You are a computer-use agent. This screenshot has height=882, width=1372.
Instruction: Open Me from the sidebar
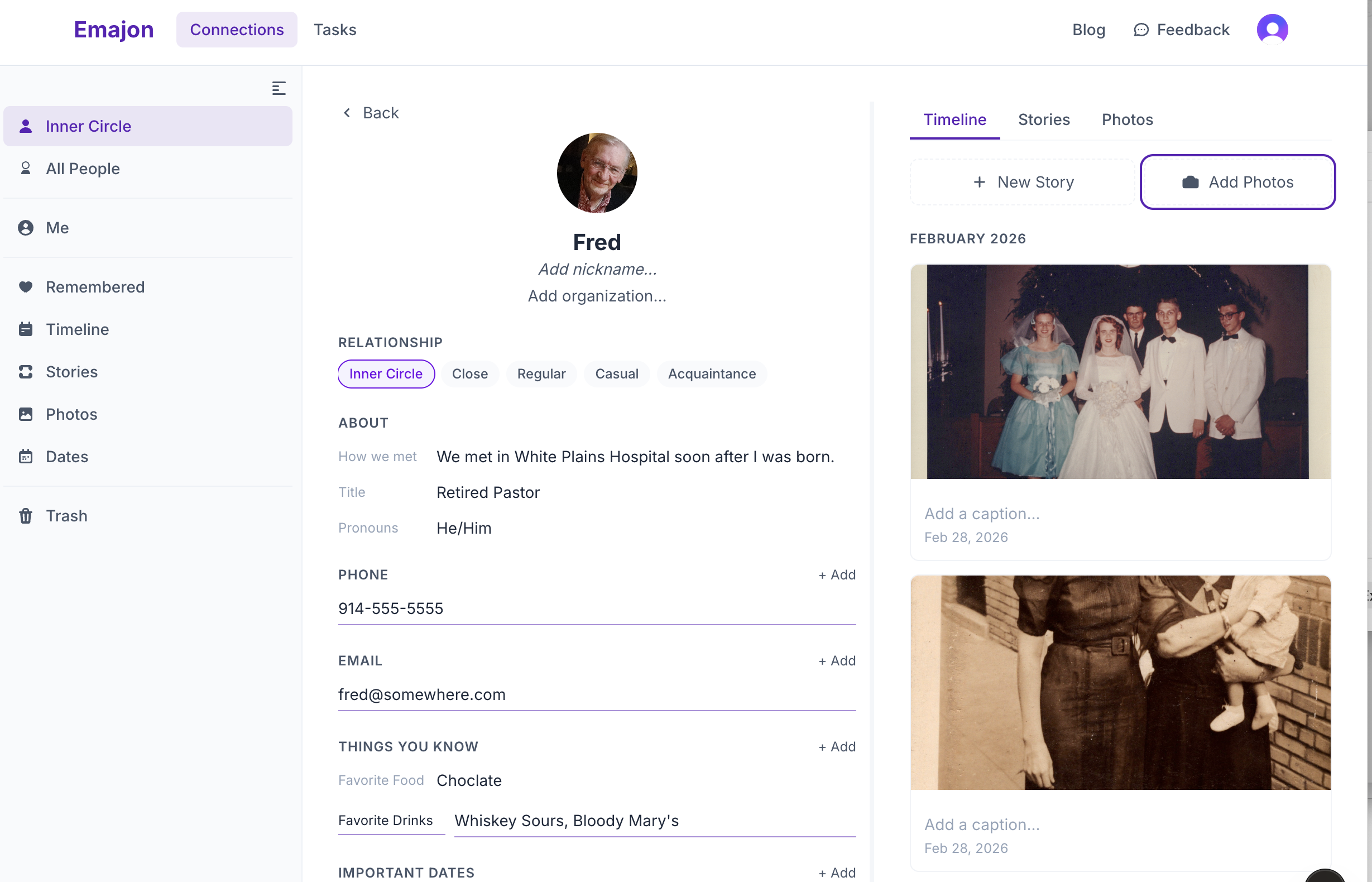coord(57,227)
